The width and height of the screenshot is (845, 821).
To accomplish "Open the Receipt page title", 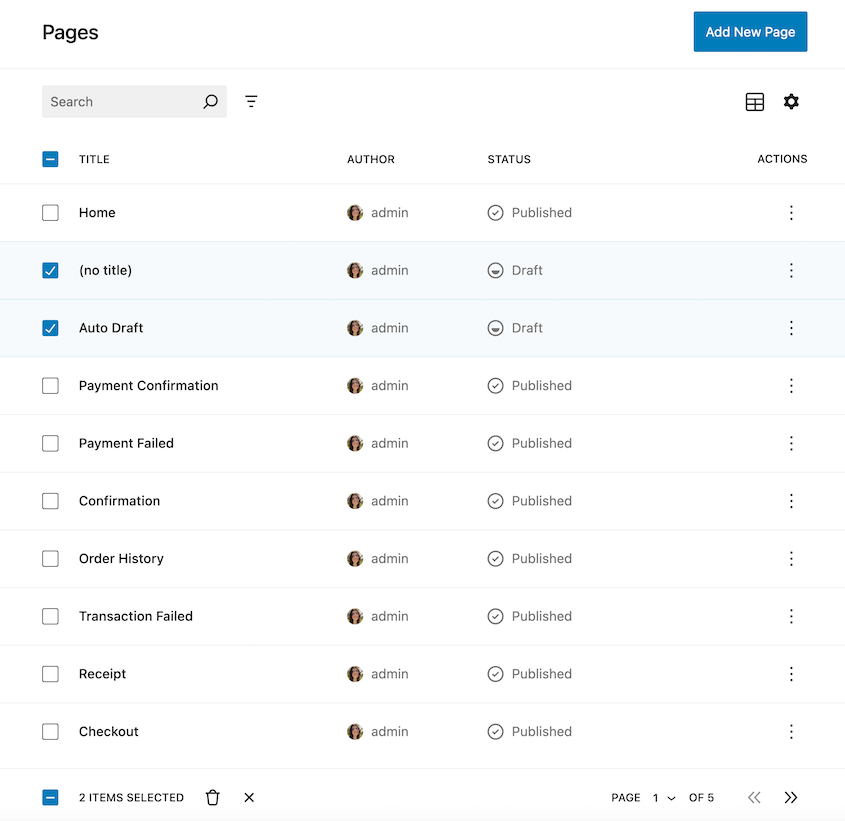I will (102, 674).
